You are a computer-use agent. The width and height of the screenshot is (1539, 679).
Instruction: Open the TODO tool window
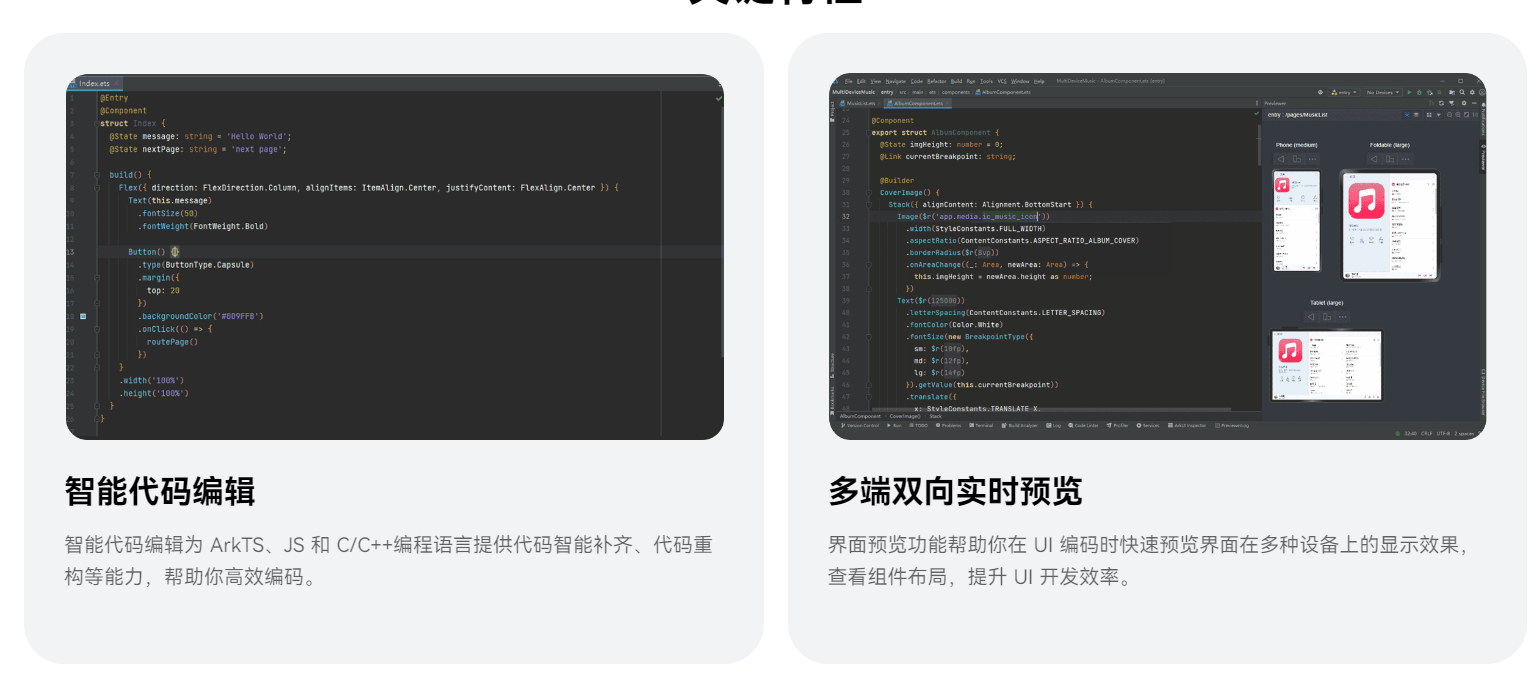919,425
